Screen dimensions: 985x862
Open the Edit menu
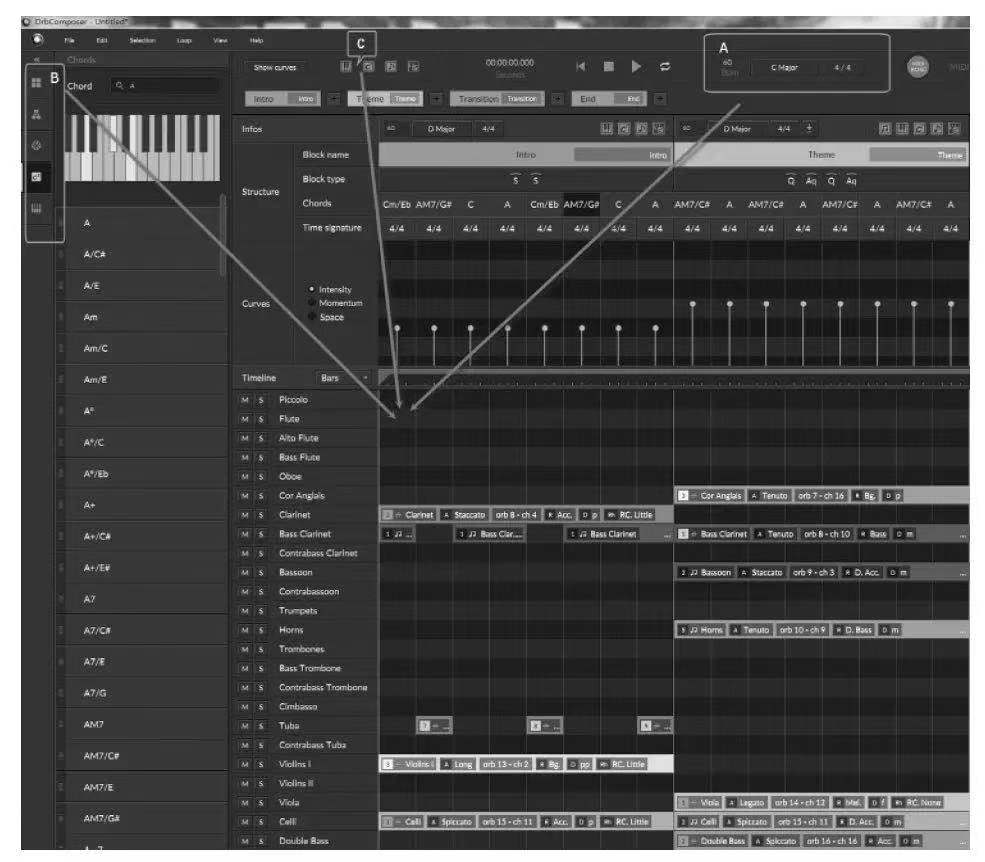pos(102,40)
